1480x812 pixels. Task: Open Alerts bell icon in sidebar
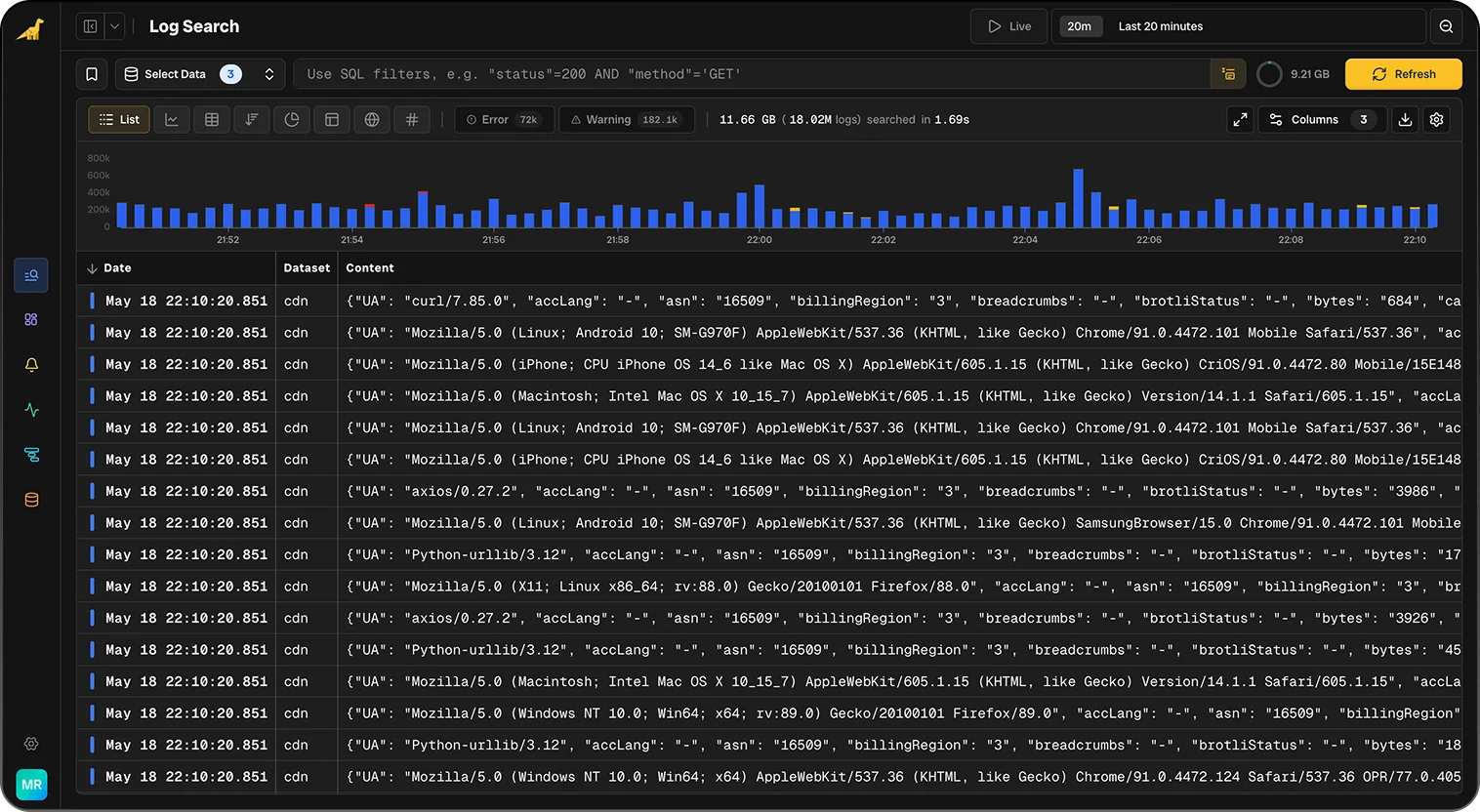coord(31,364)
